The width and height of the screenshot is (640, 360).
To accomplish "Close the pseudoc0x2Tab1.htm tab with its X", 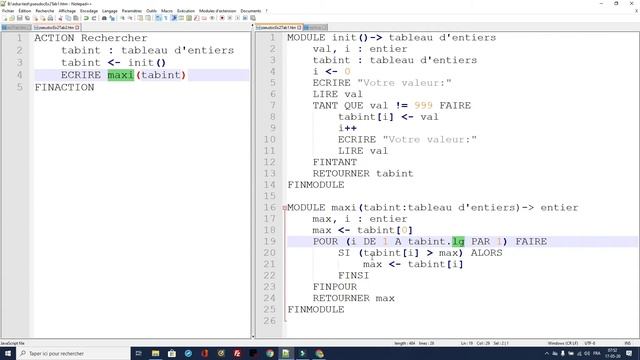I will 300,27.
